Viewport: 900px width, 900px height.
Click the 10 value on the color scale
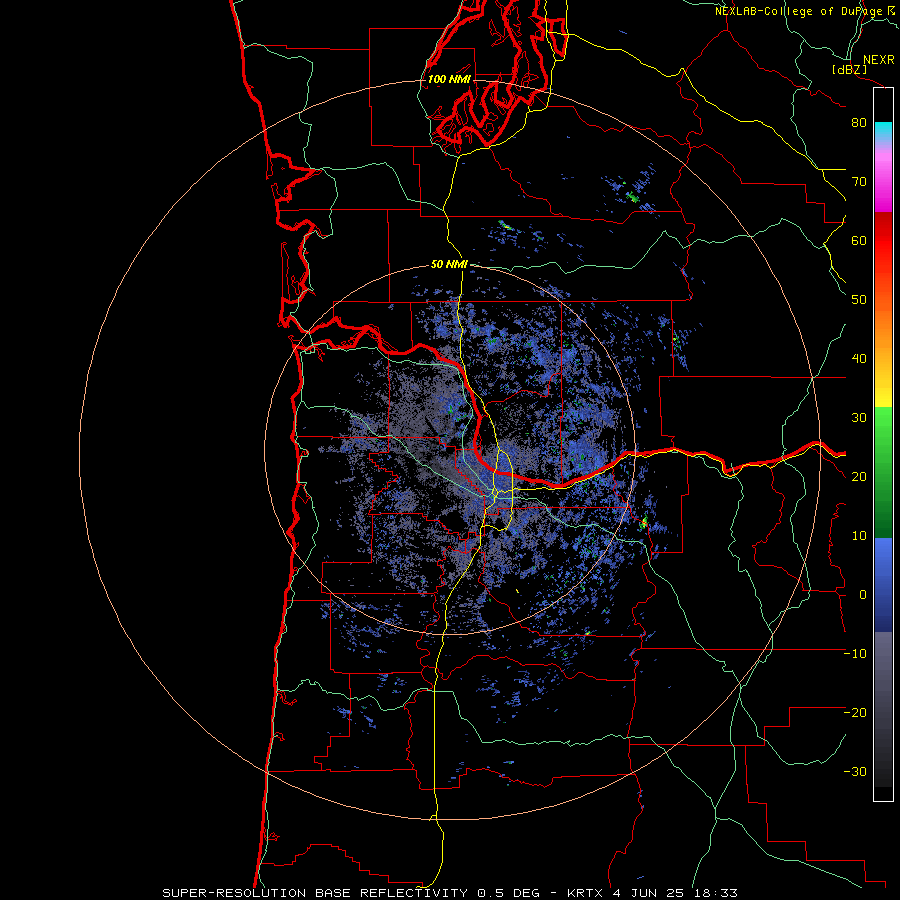859,536
